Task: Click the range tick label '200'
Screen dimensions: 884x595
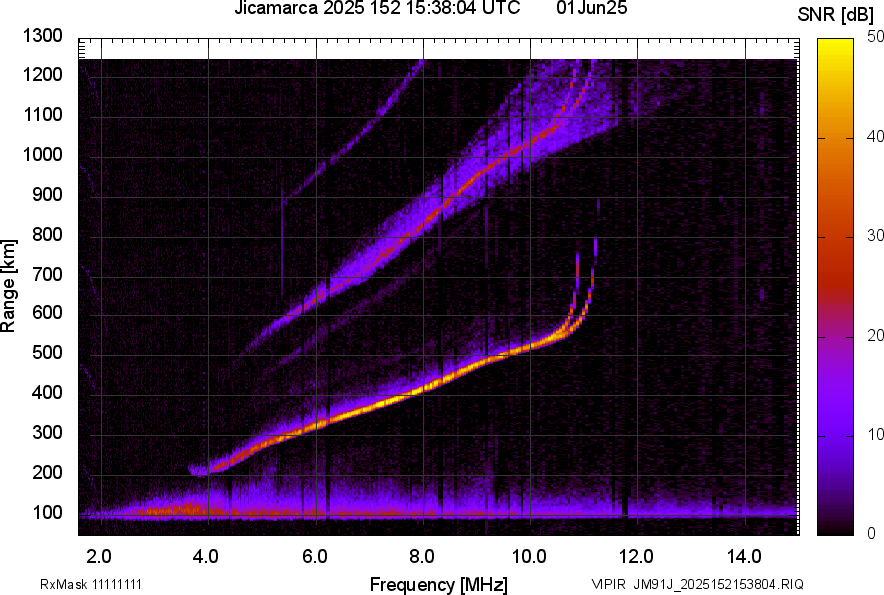Action: 47,472
